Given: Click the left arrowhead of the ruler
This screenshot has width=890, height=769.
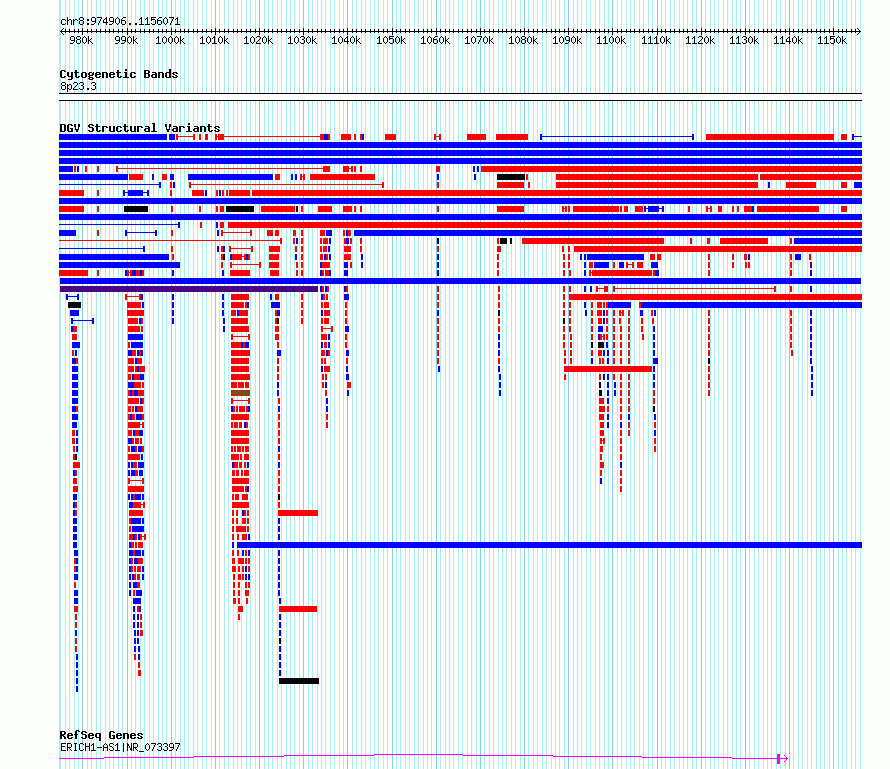Looking at the screenshot, I should (x=62, y=31).
